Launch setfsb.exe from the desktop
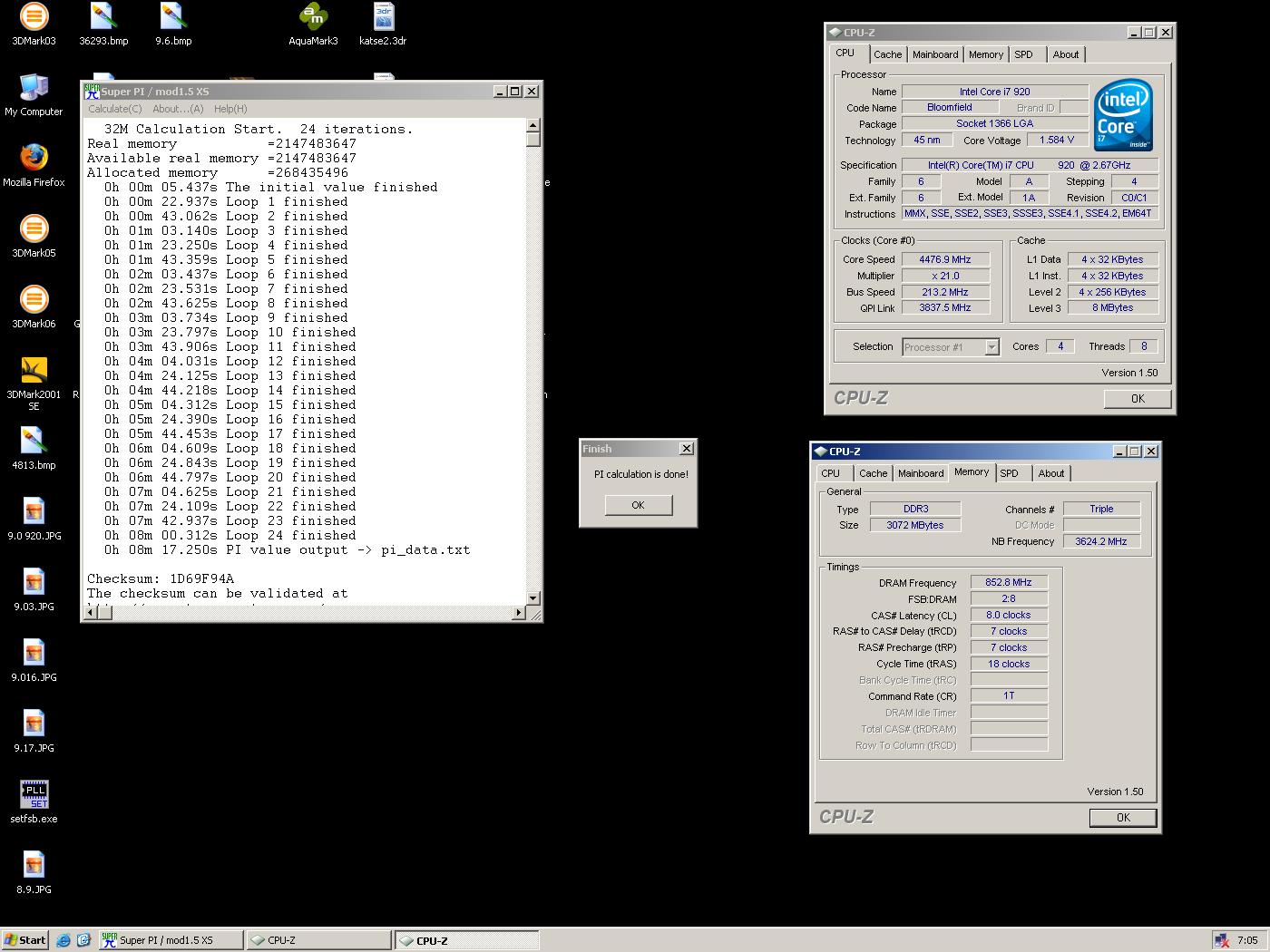 [x=34, y=801]
